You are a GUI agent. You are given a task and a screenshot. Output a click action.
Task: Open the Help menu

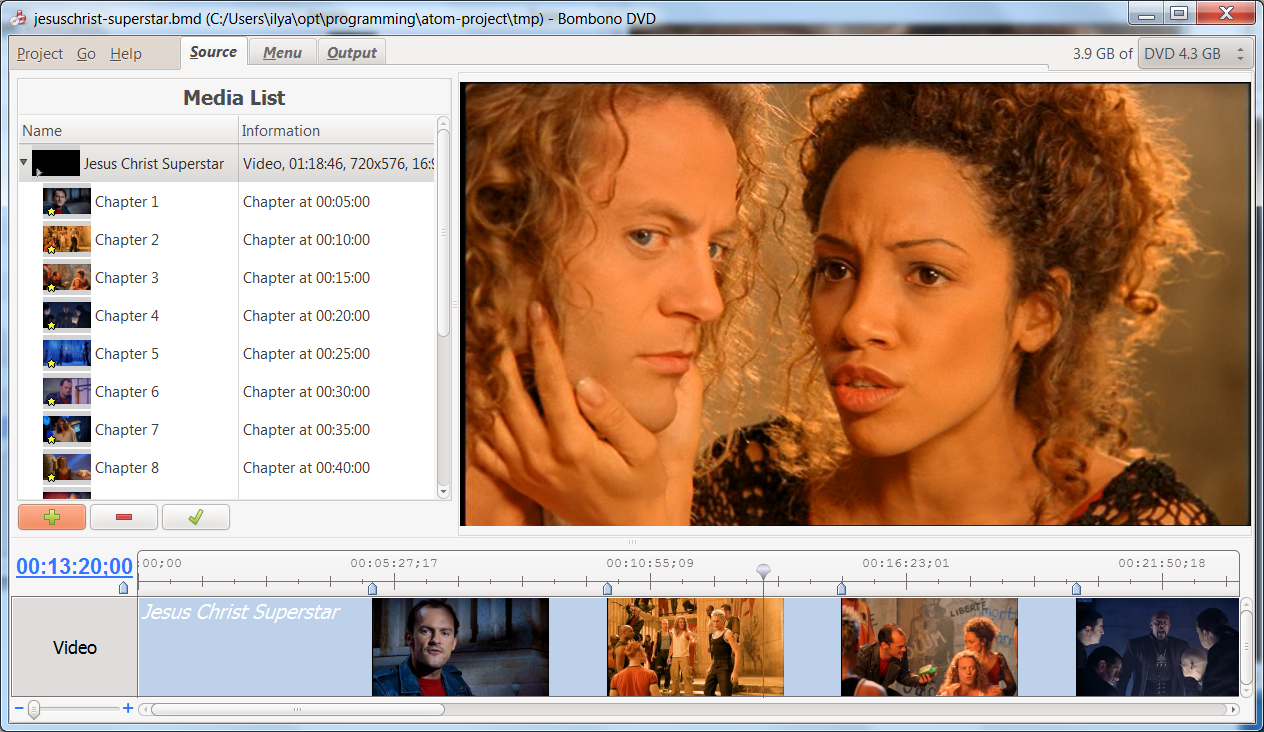click(x=126, y=54)
